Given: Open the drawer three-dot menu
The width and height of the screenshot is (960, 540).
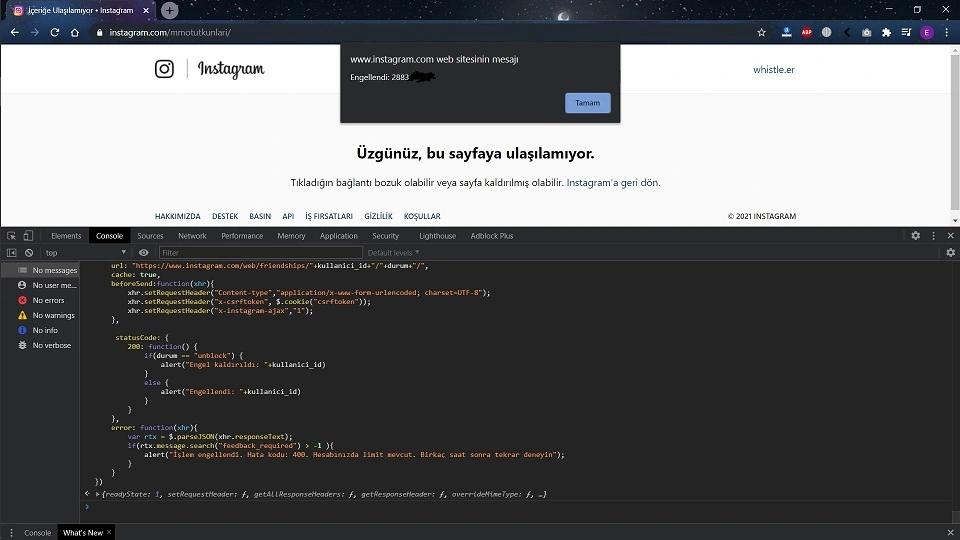Looking at the screenshot, I should 11,533.
